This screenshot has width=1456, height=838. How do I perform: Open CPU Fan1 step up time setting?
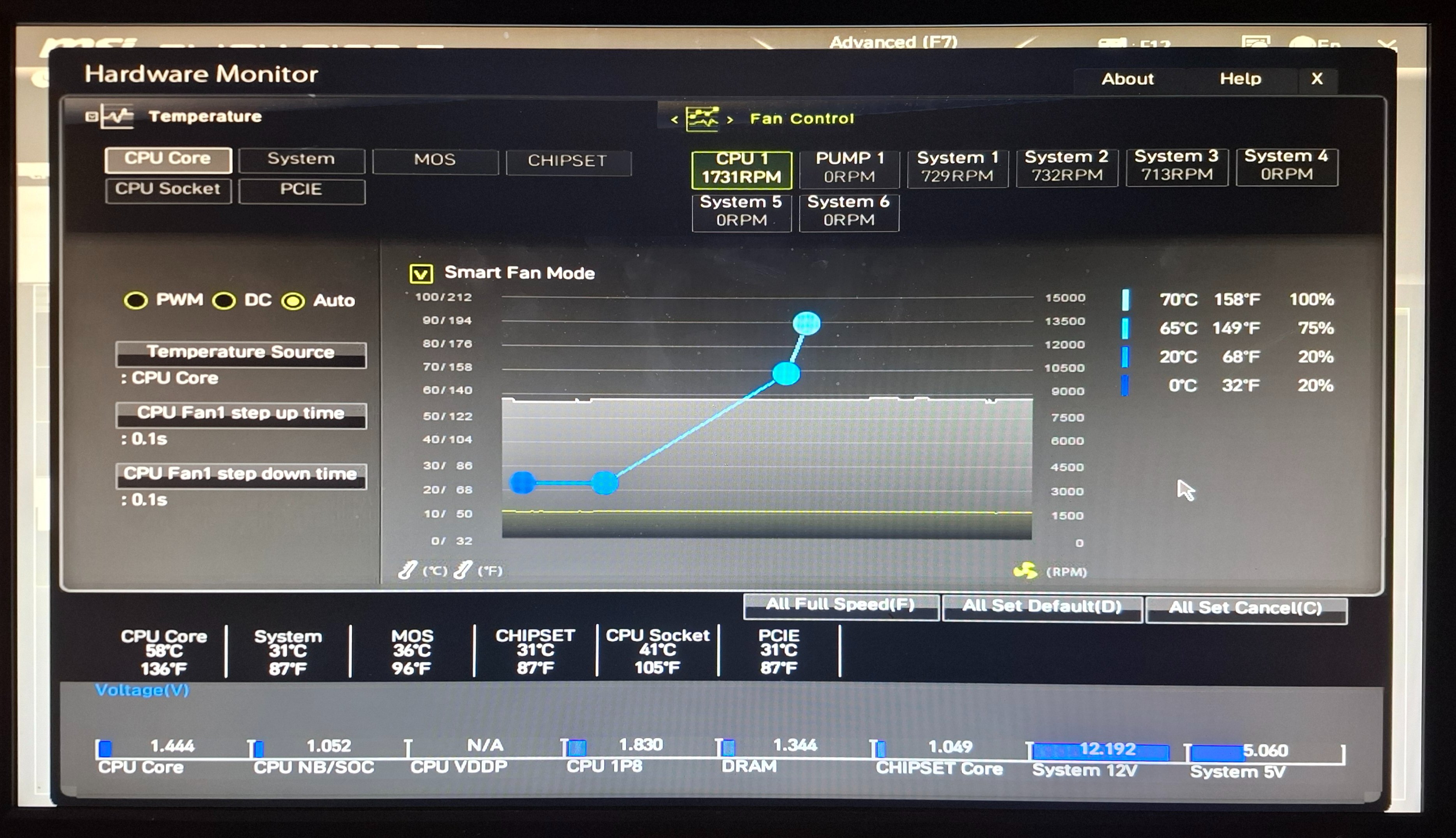click(x=241, y=414)
